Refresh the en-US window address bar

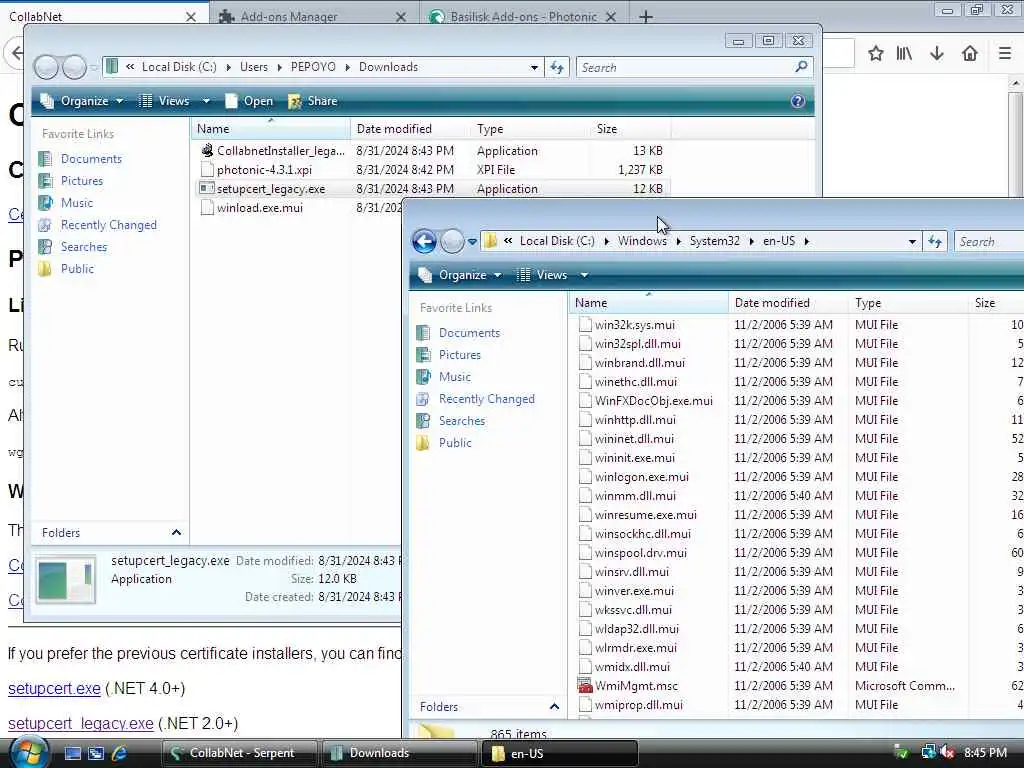coord(935,242)
